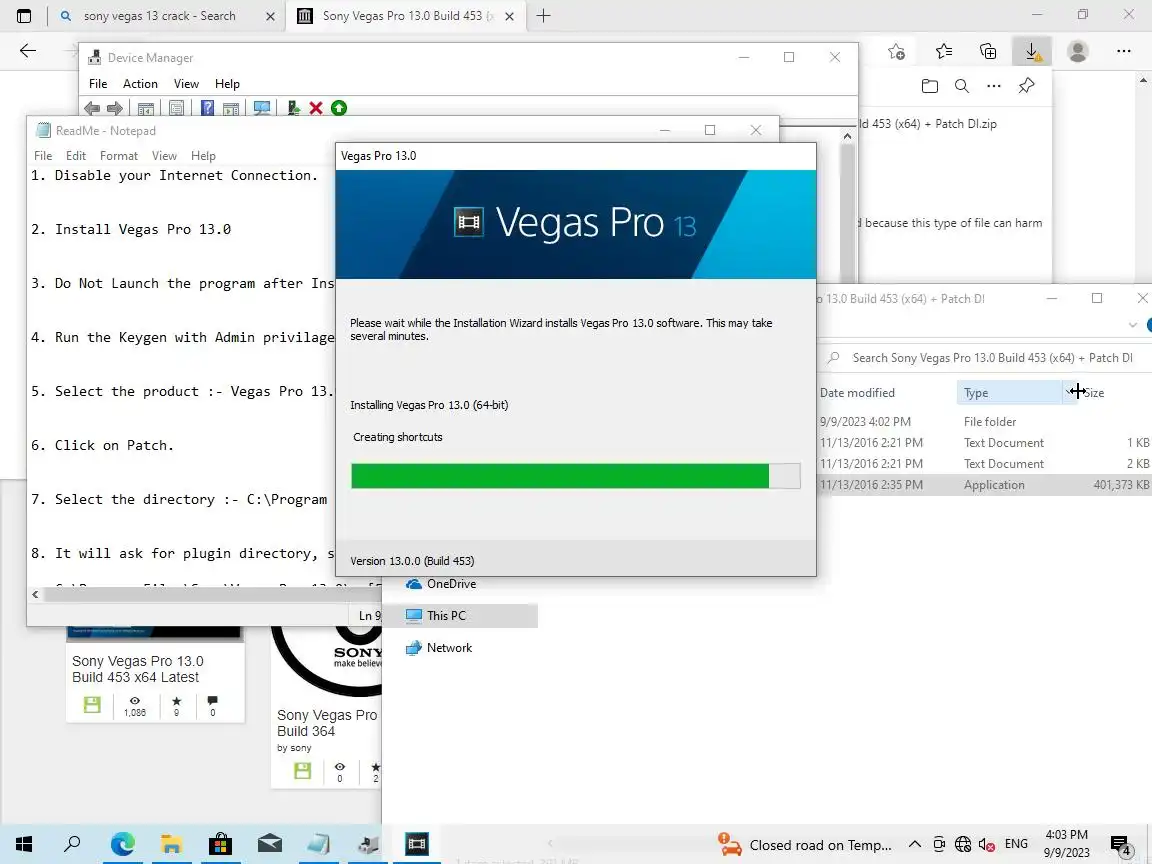This screenshot has height=864, width=1152.
Task: Click Closed road on Temp news widget
Action: tap(805, 845)
